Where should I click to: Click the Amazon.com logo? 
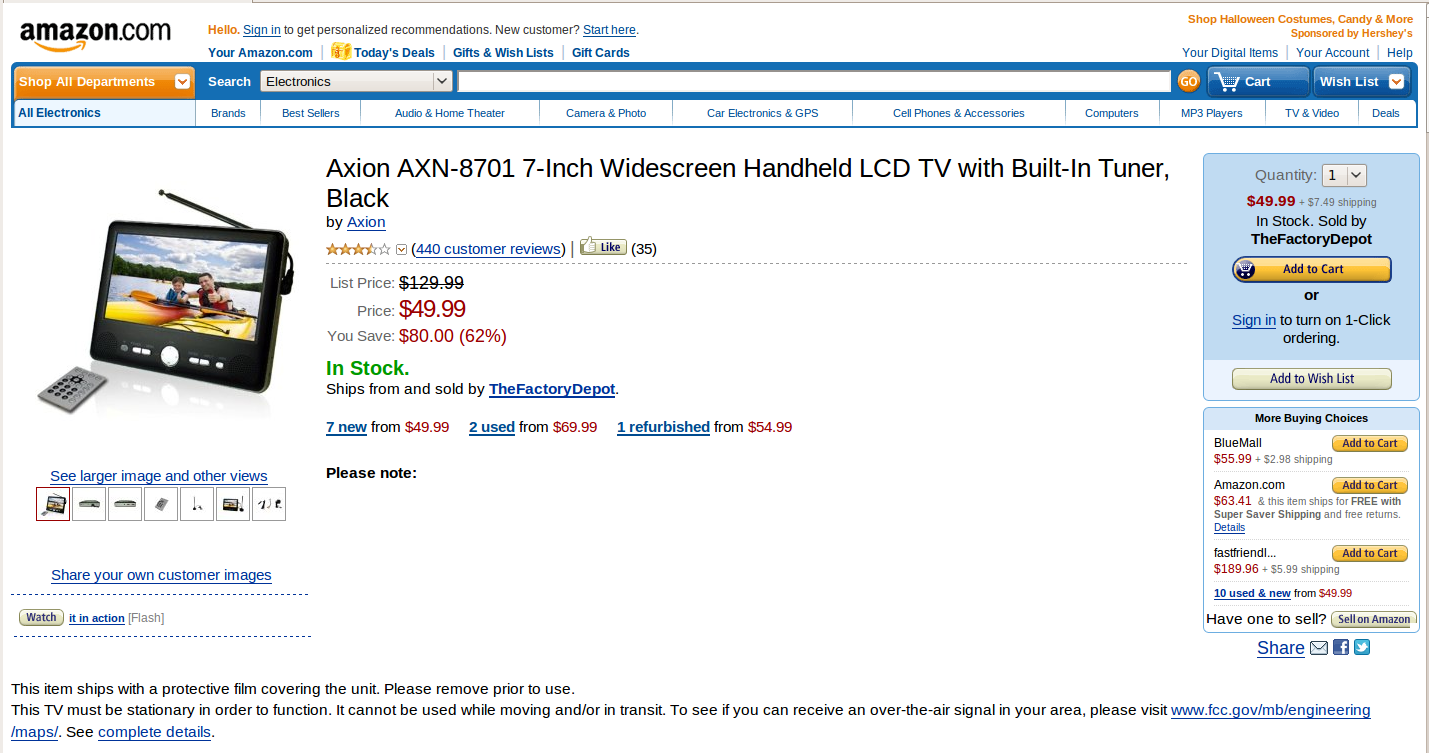pos(95,35)
